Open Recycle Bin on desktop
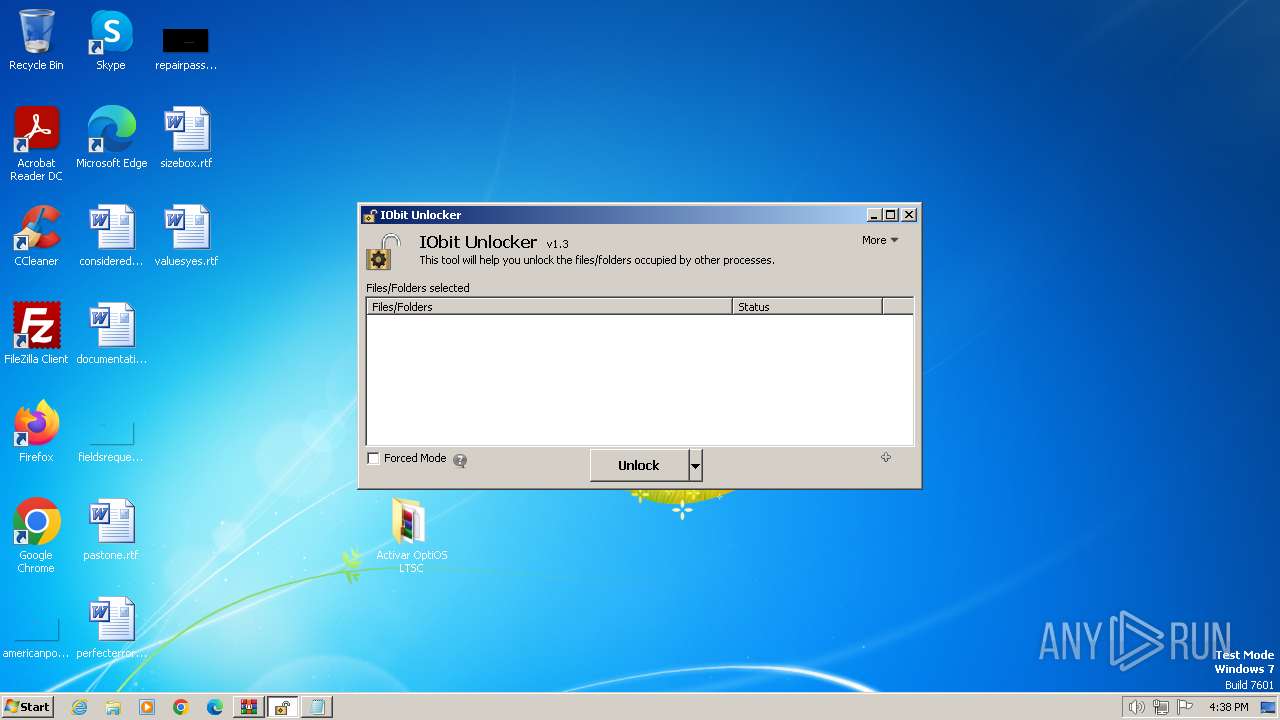Viewport: 1280px width, 720px height. tap(36, 40)
